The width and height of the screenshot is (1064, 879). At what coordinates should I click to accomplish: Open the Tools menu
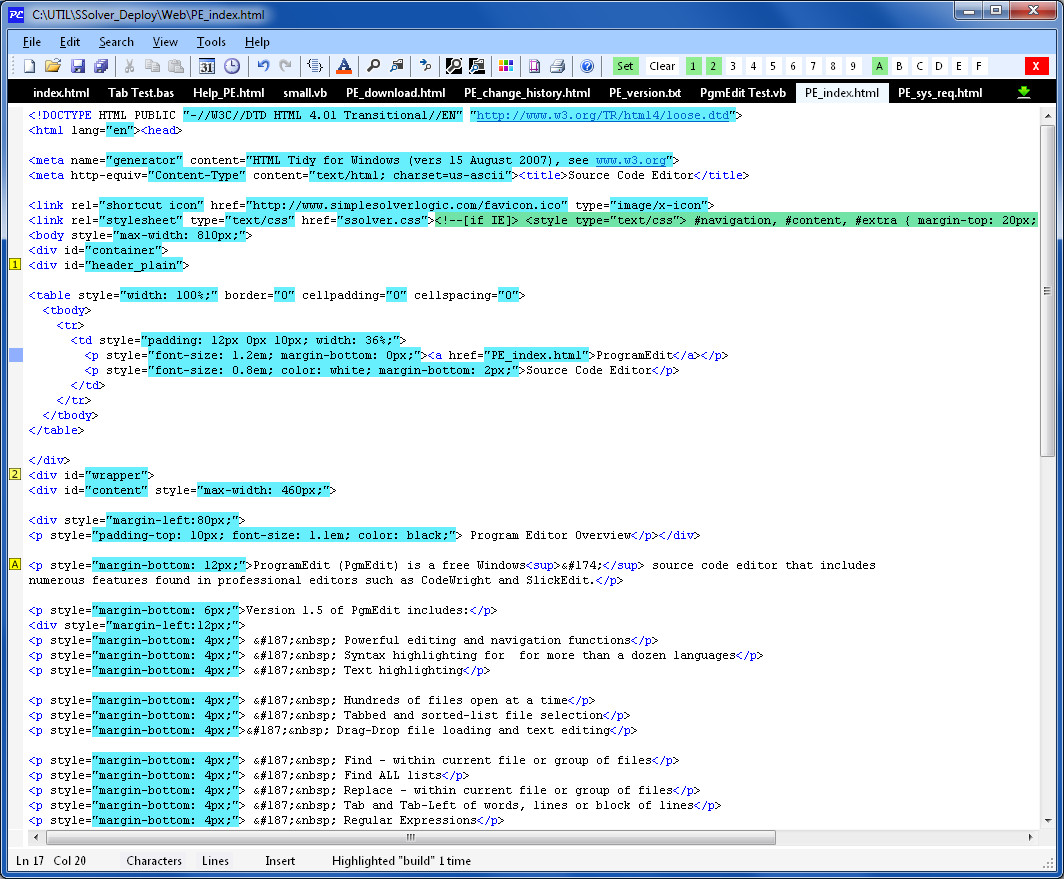click(211, 42)
